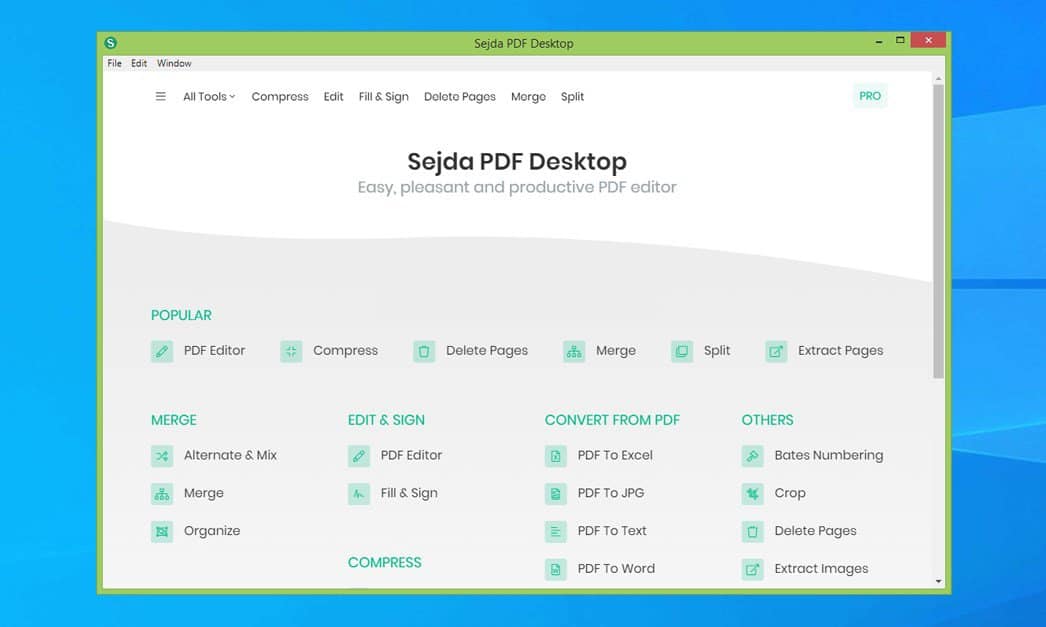Open Delete Pages link under Popular
Viewport: 1046px width, 627px height.
pos(487,351)
